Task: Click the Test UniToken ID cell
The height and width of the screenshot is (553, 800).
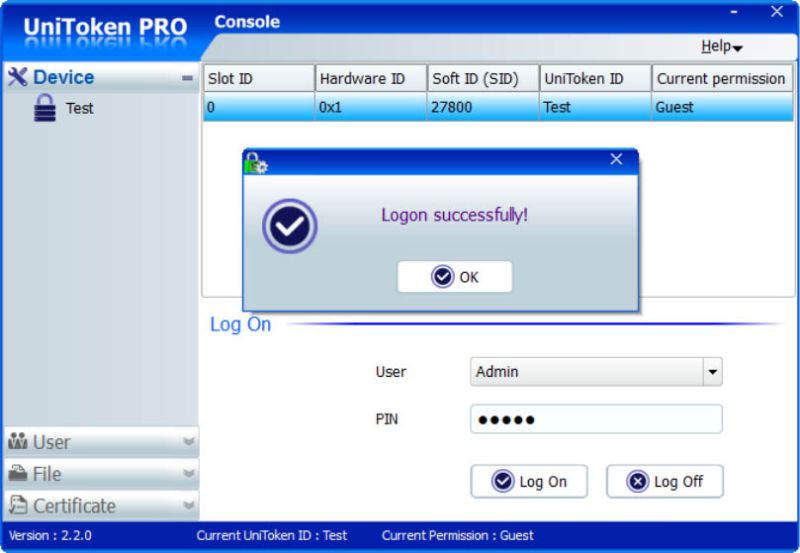Action: [595, 107]
